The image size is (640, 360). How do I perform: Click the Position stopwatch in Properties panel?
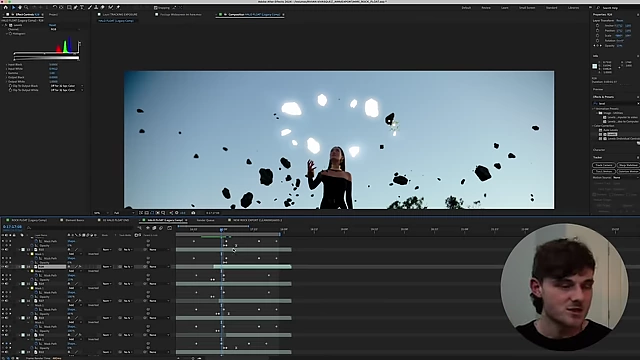point(598,31)
